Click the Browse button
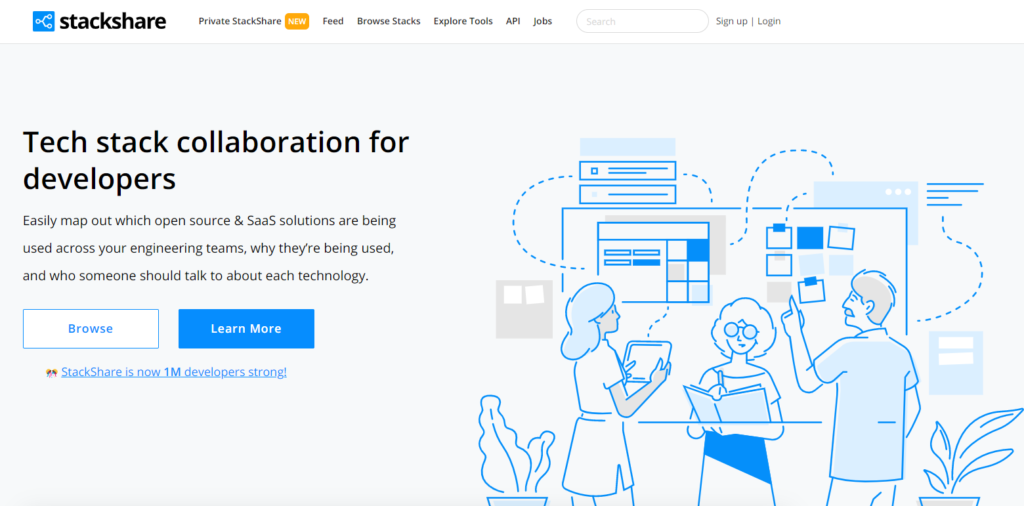Image resolution: width=1024 pixels, height=506 pixels. click(91, 328)
